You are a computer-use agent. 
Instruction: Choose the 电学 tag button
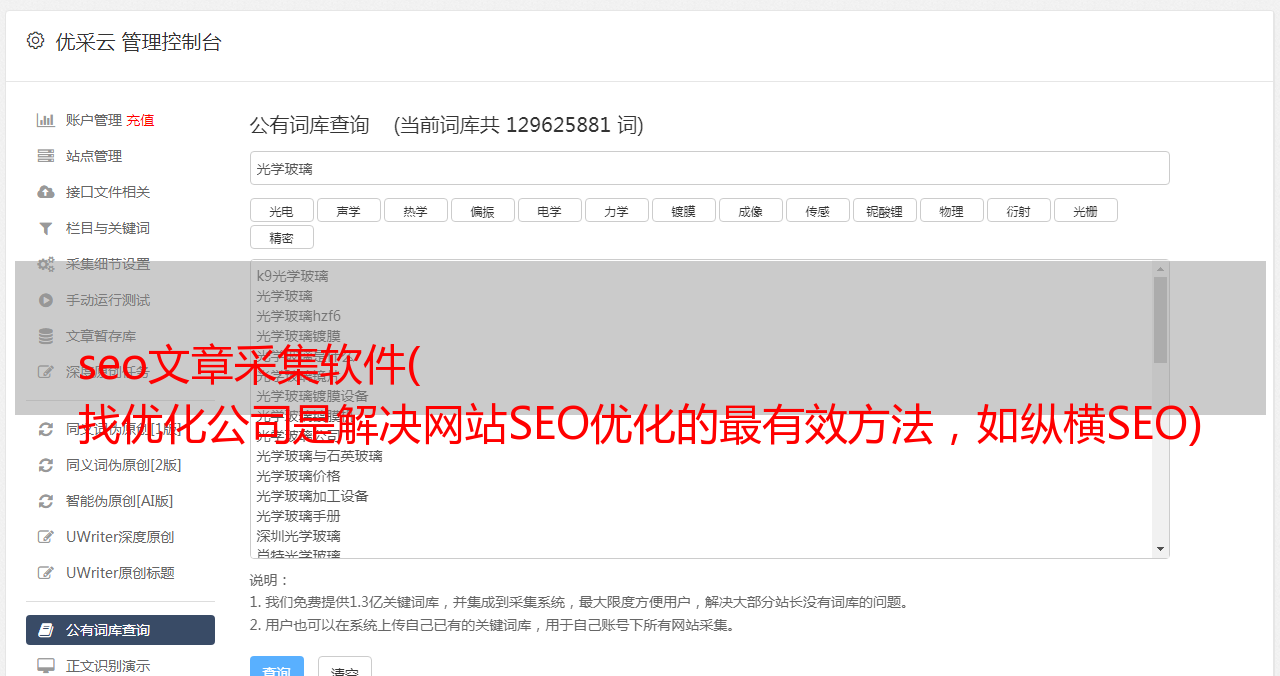549,211
